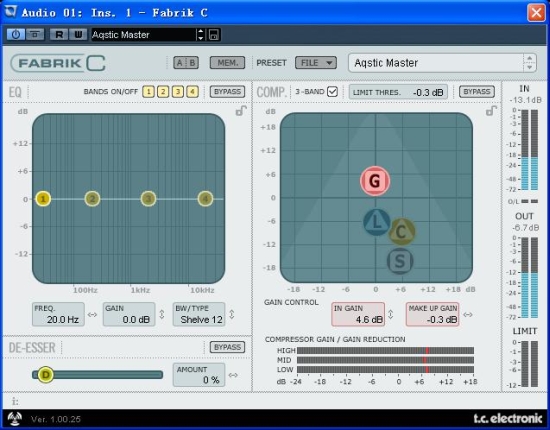Enable Read automation (R) button
The width and height of the screenshot is (550, 430).
[x=59, y=34]
